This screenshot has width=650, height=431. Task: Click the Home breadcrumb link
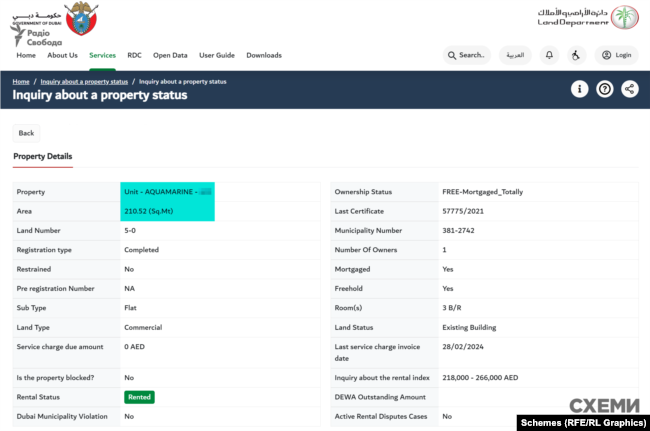(21, 80)
